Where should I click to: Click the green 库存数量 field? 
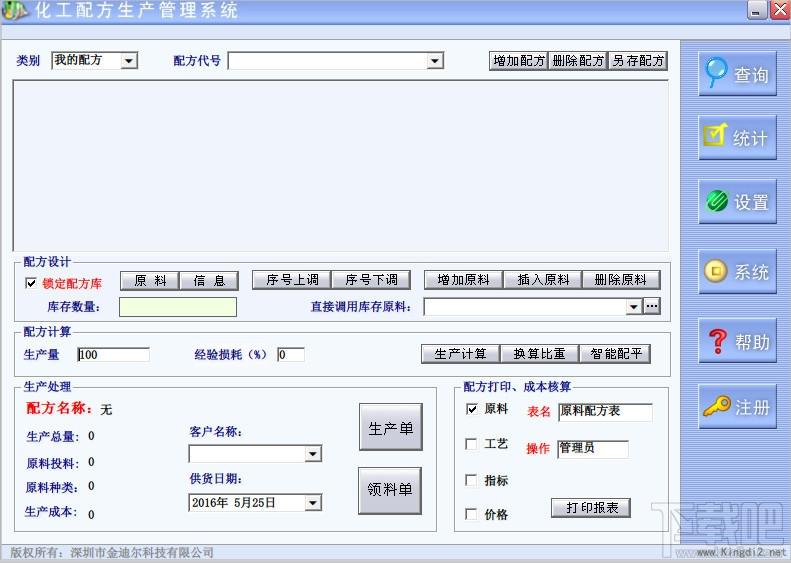(x=178, y=307)
